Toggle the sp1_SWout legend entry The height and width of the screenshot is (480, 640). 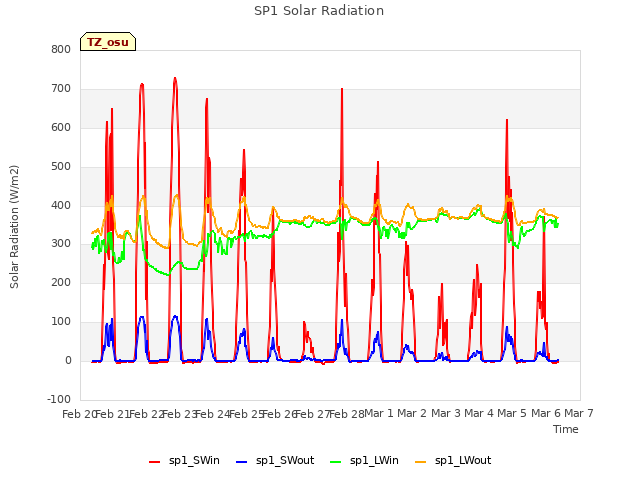[275, 461]
